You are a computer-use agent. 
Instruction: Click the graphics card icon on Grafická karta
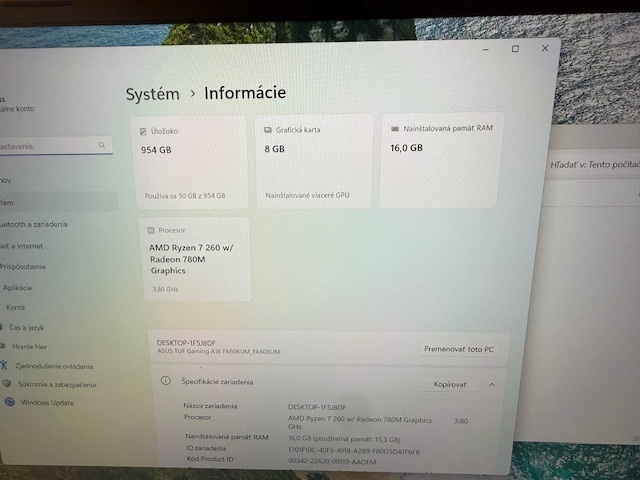pyautogui.click(x=268, y=130)
